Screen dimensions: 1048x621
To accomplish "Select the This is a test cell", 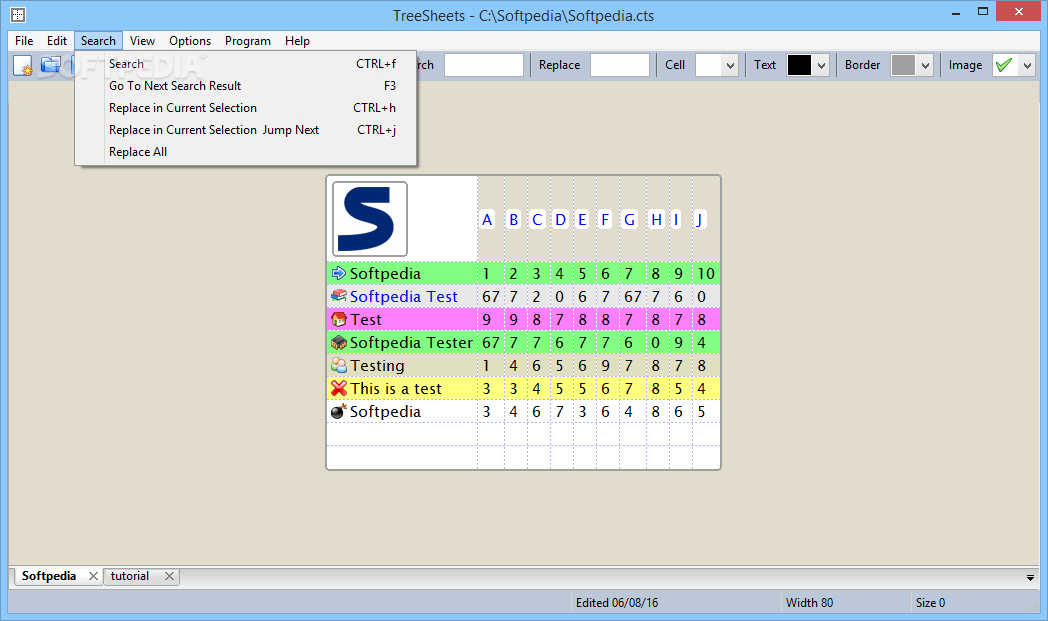I will click(402, 388).
